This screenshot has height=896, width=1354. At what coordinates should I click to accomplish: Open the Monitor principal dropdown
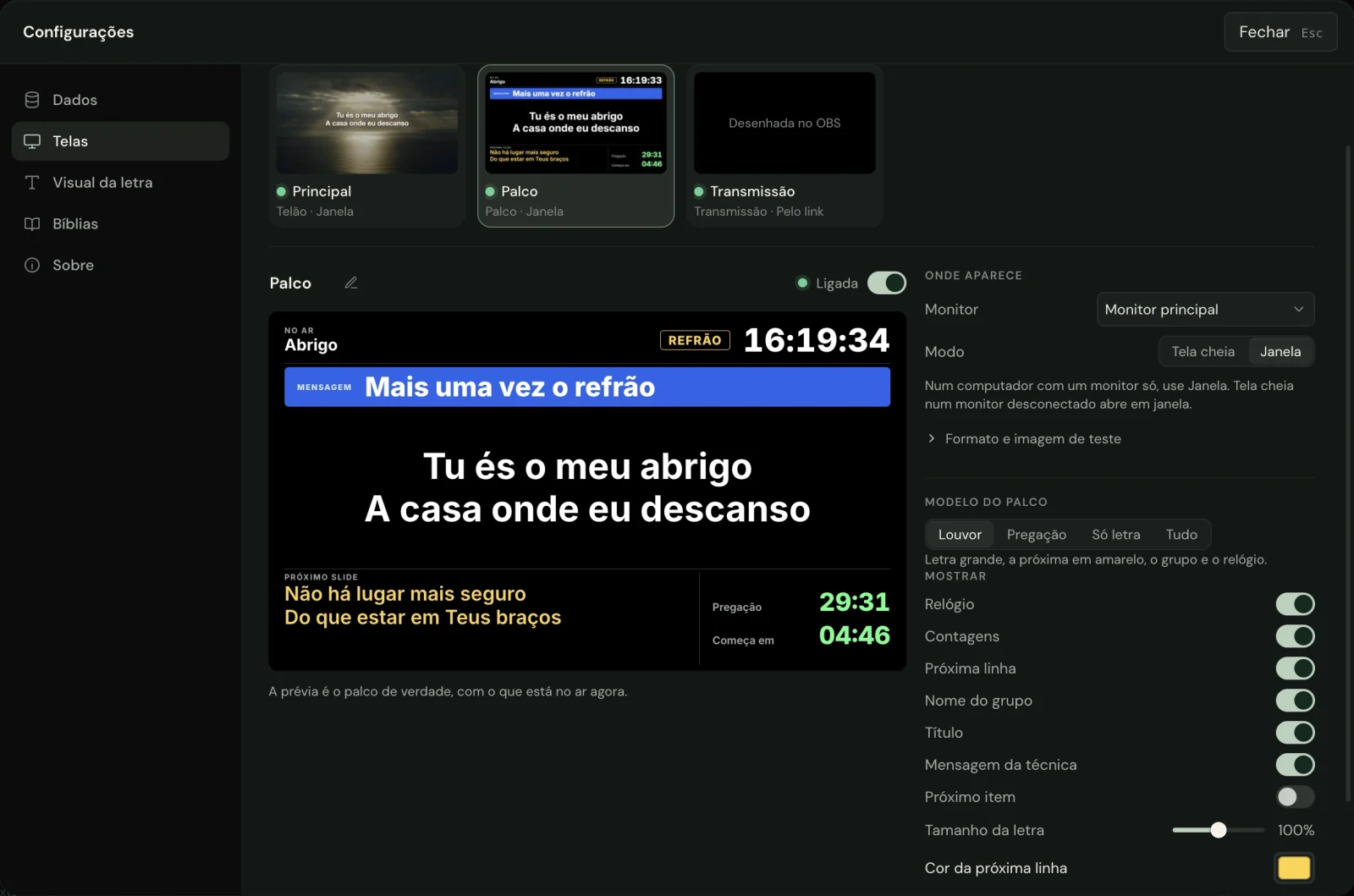click(x=1205, y=310)
